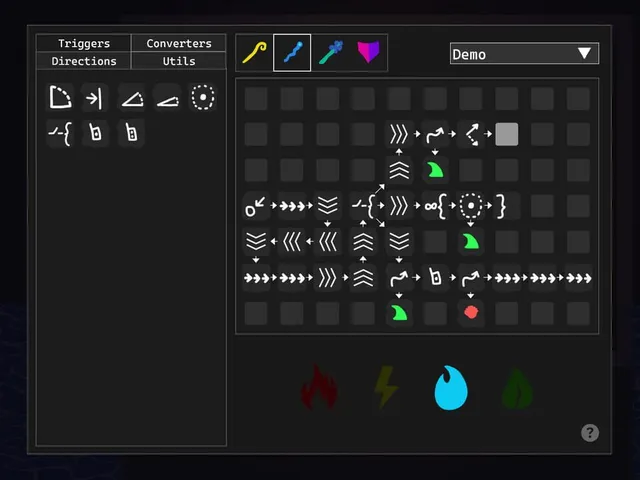Select the yellow staff wand slot
640x480 pixels.
coord(254,53)
